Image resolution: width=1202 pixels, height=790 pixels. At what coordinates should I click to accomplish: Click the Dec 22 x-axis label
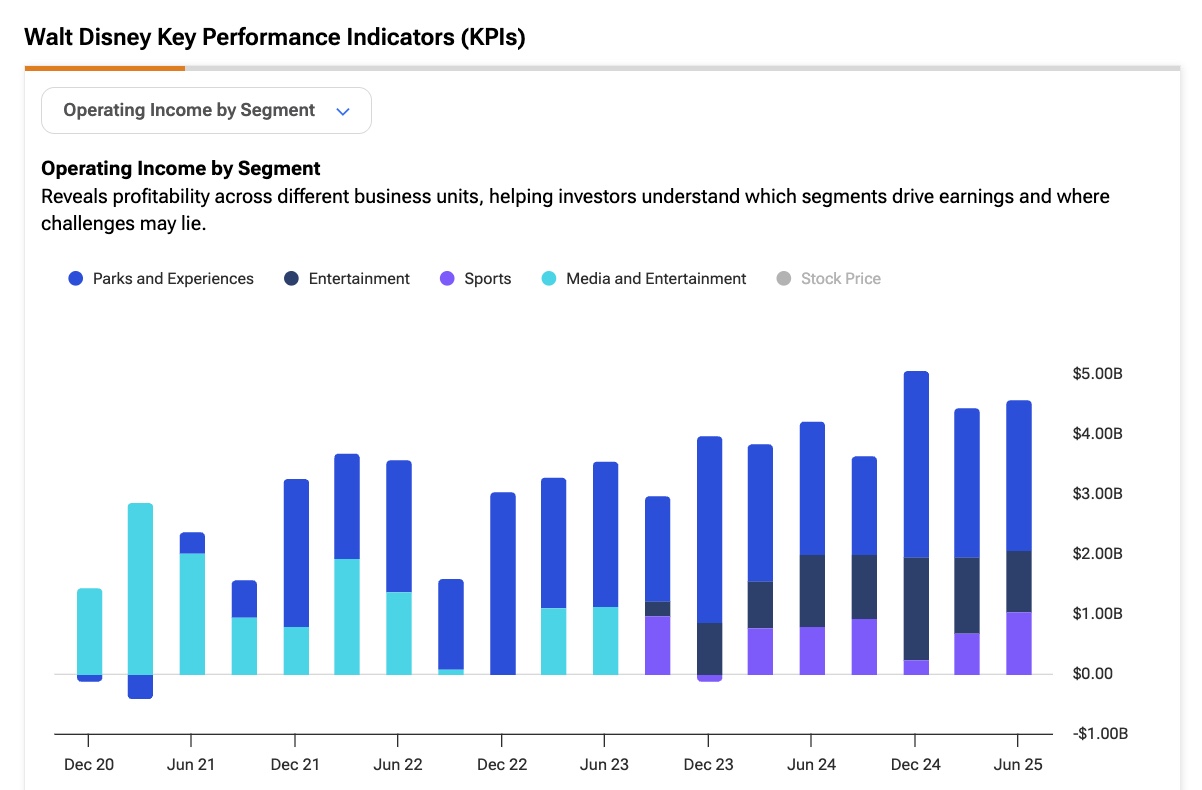502,765
